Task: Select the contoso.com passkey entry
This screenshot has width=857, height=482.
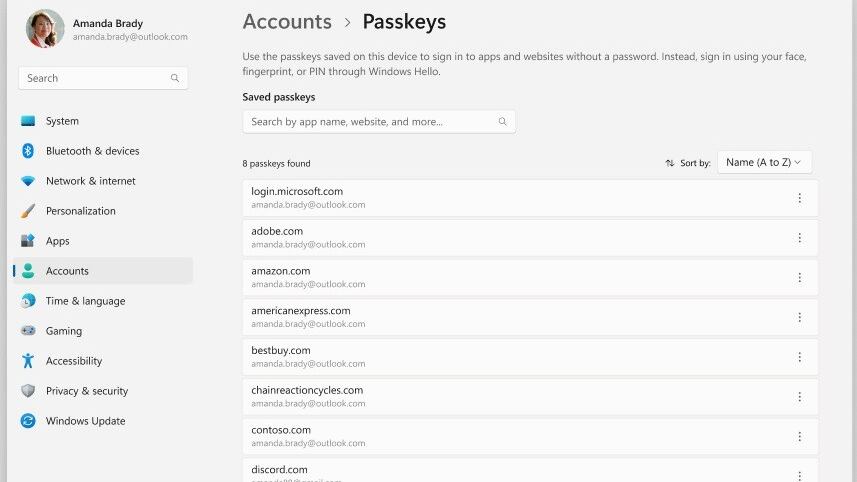Action: pyautogui.click(x=500, y=436)
